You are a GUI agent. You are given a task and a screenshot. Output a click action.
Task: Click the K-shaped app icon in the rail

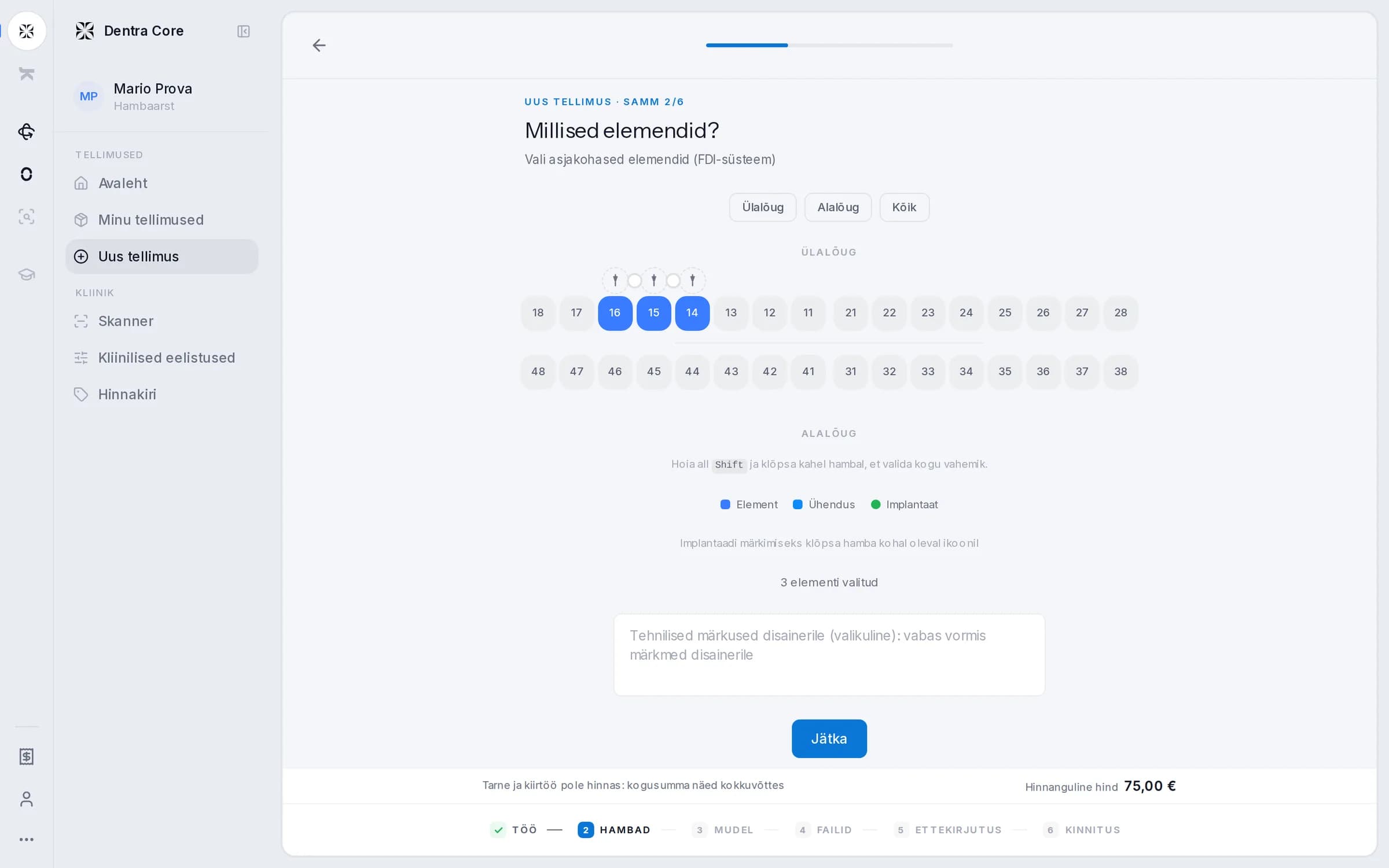[27, 73]
